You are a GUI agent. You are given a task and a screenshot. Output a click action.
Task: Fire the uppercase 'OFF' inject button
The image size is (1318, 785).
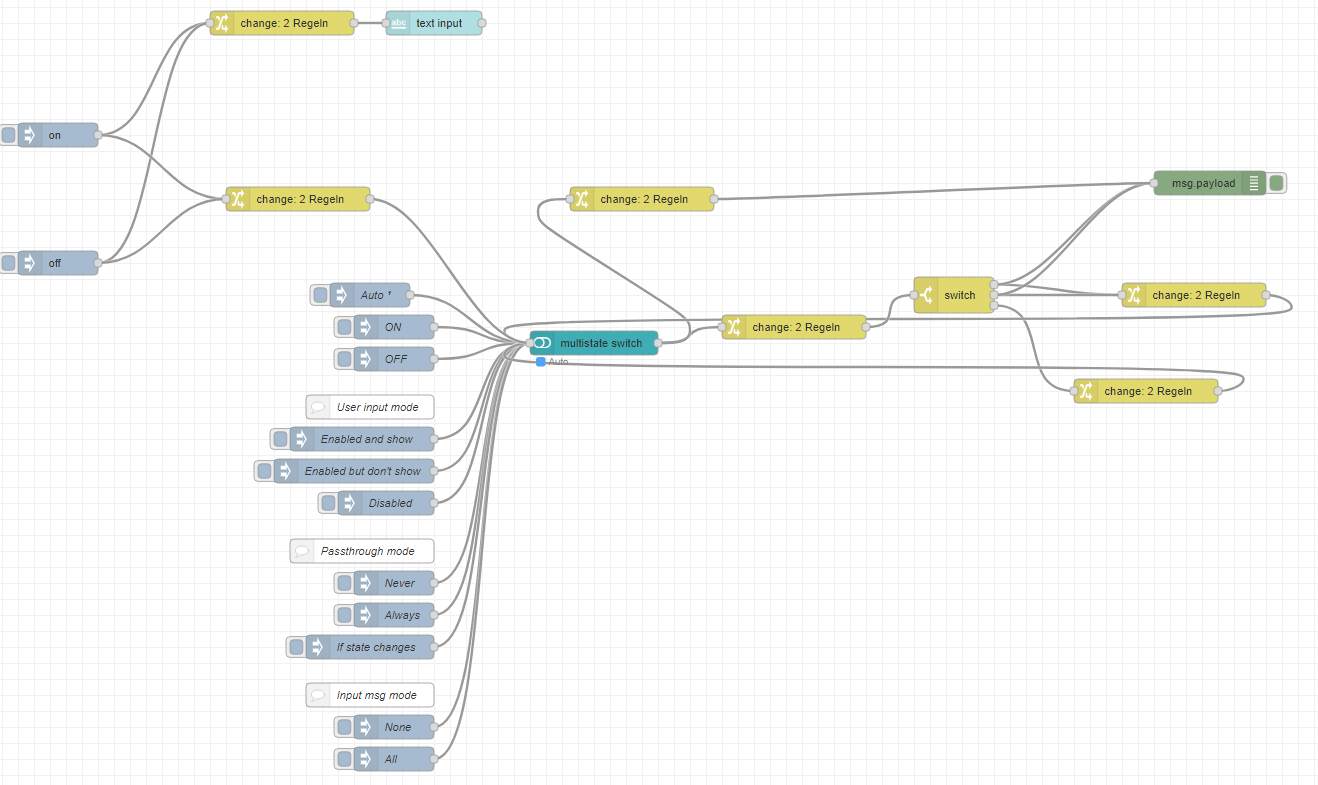[344, 359]
